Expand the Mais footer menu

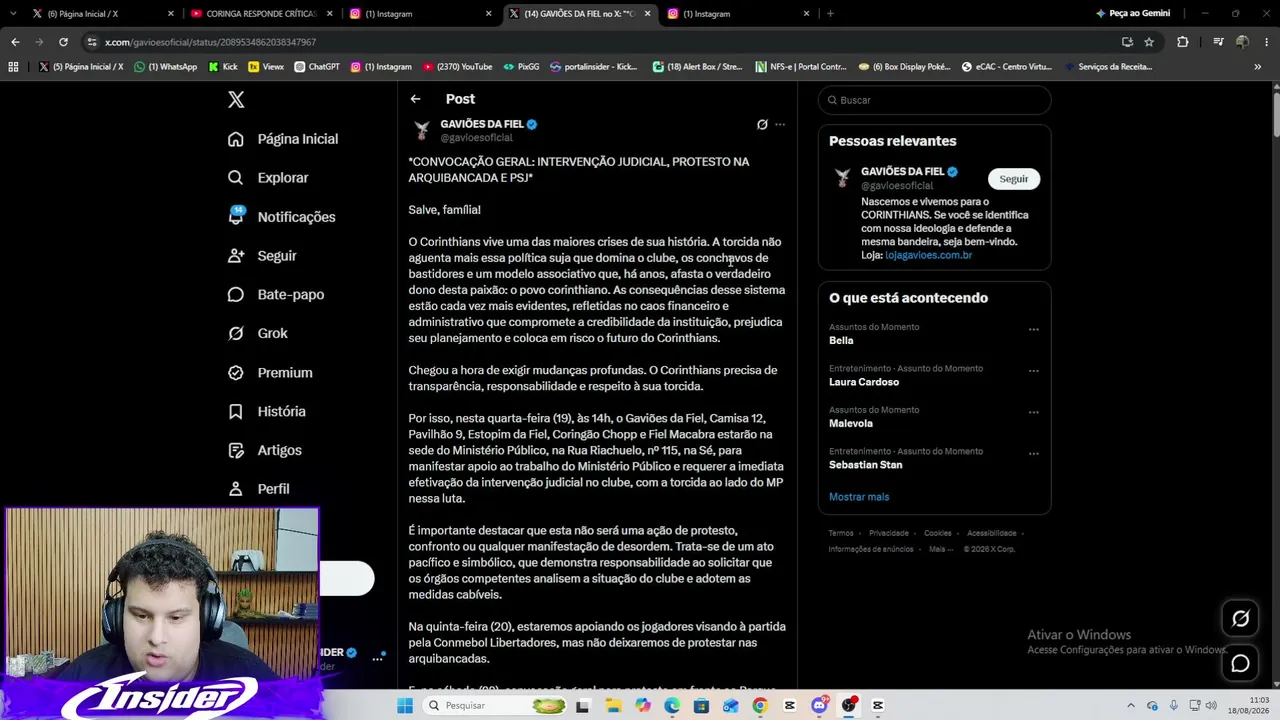tap(941, 549)
